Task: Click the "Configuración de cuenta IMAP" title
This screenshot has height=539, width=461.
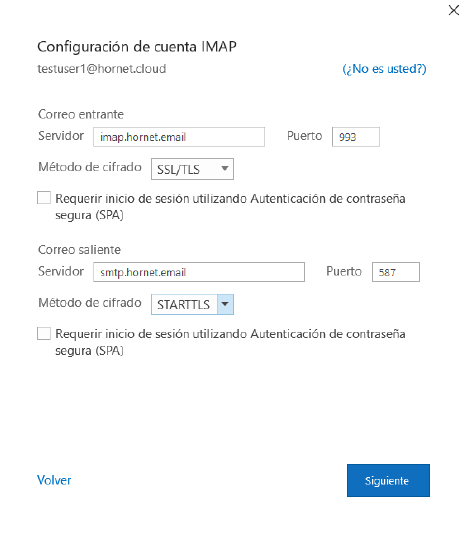Action: (137, 46)
